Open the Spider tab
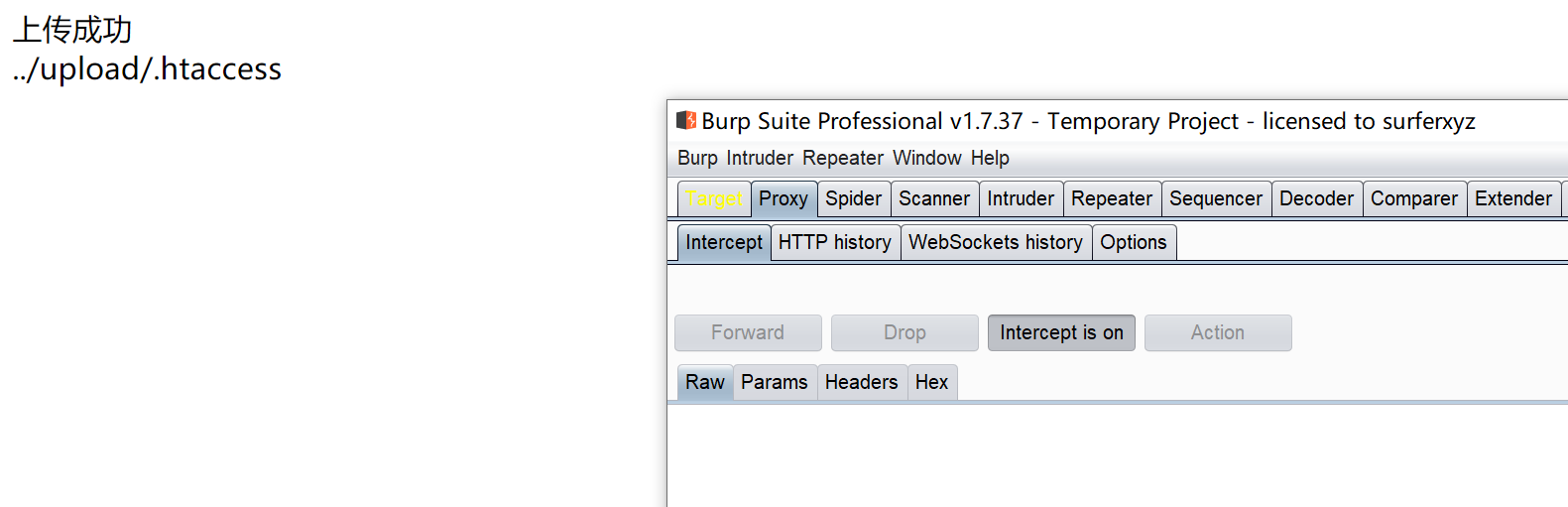Viewport: 1568px width, 507px height. [854, 198]
